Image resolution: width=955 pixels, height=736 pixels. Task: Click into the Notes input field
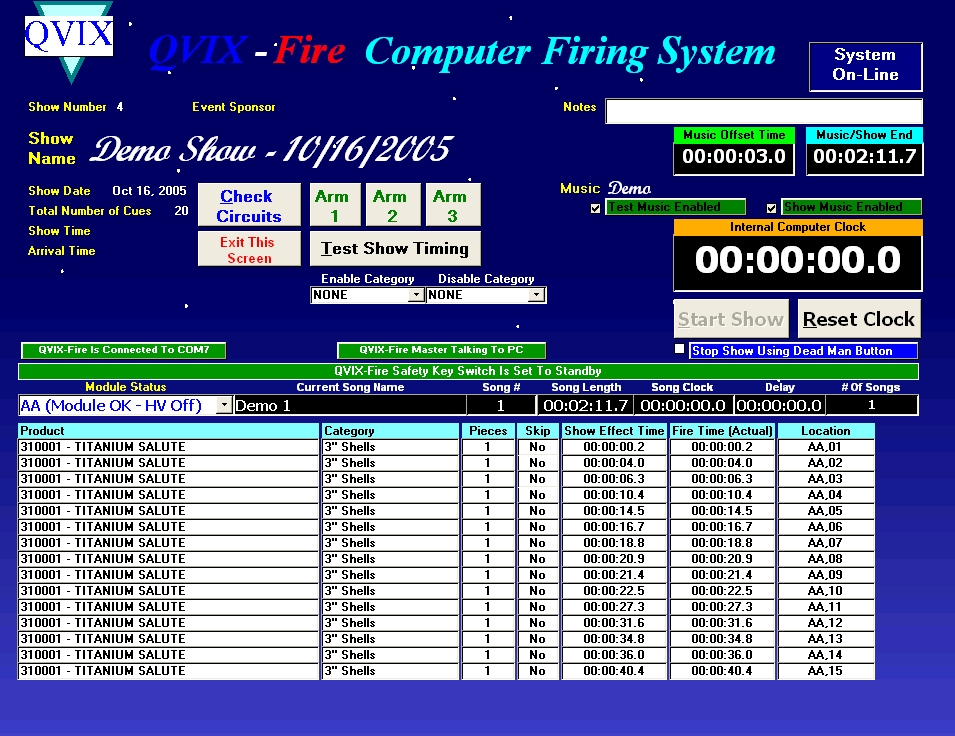click(x=764, y=111)
